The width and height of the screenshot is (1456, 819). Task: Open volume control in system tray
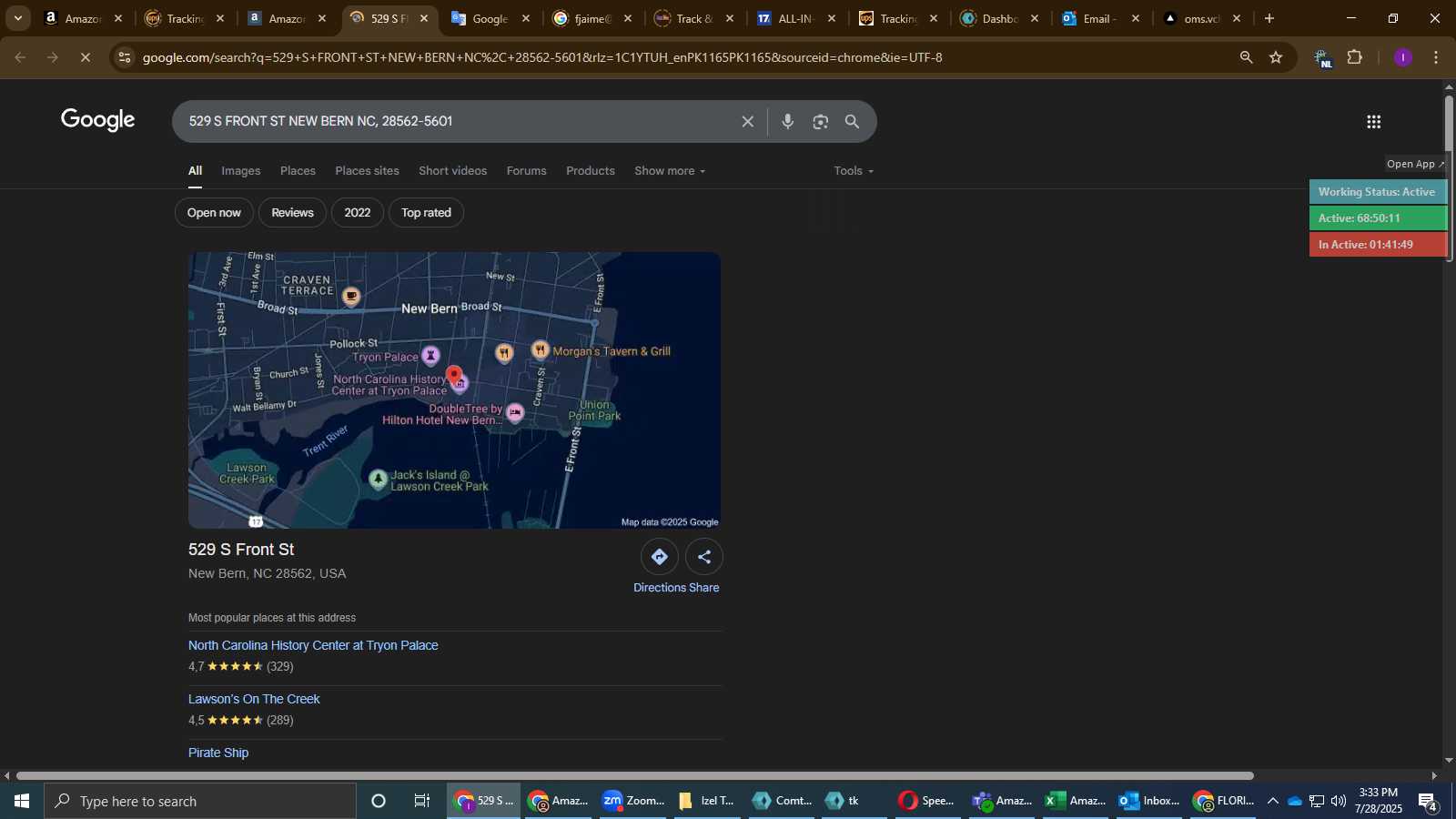tap(1338, 801)
